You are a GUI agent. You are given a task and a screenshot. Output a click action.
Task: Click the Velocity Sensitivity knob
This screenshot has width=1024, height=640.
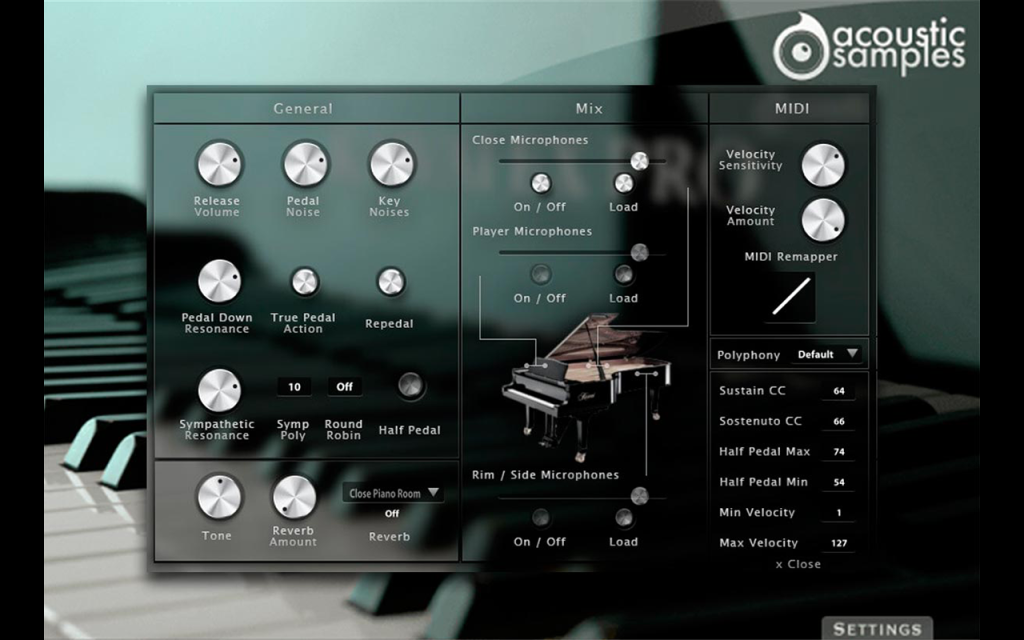(x=823, y=165)
